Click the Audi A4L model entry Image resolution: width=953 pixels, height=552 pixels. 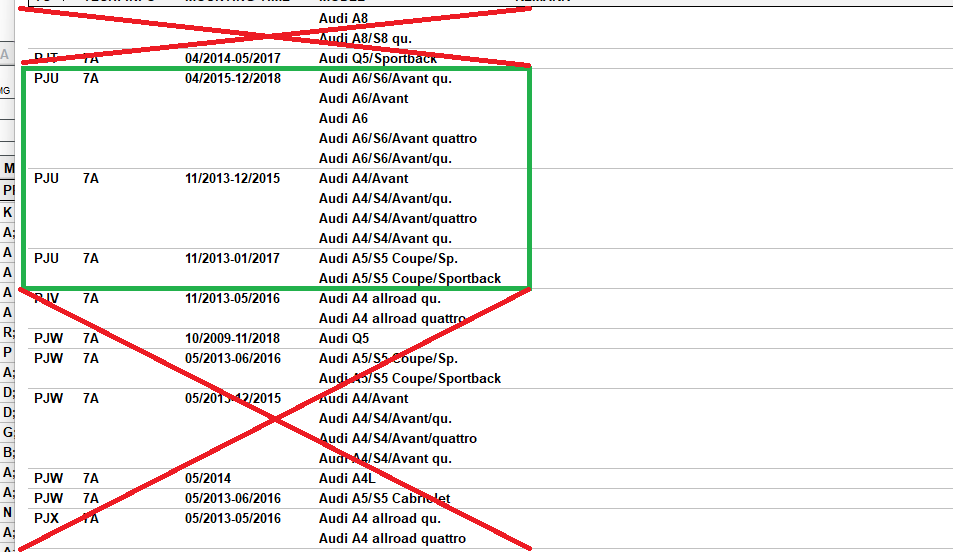tap(347, 478)
